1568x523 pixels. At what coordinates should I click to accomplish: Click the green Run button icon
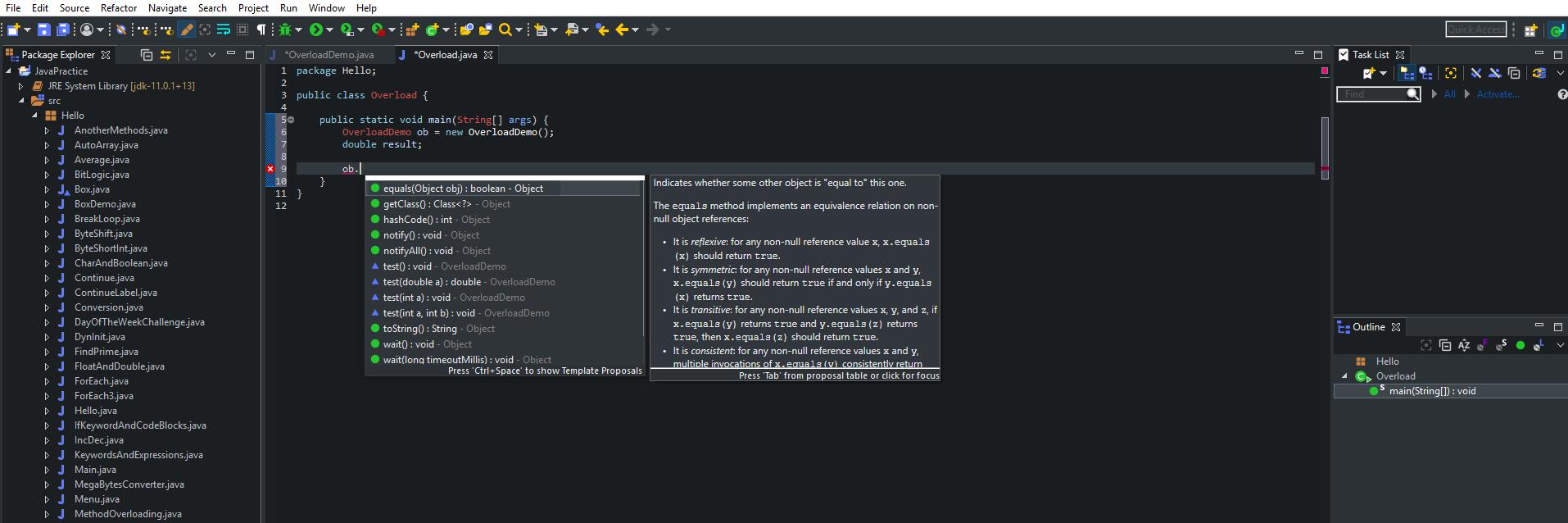pos(315,30)
